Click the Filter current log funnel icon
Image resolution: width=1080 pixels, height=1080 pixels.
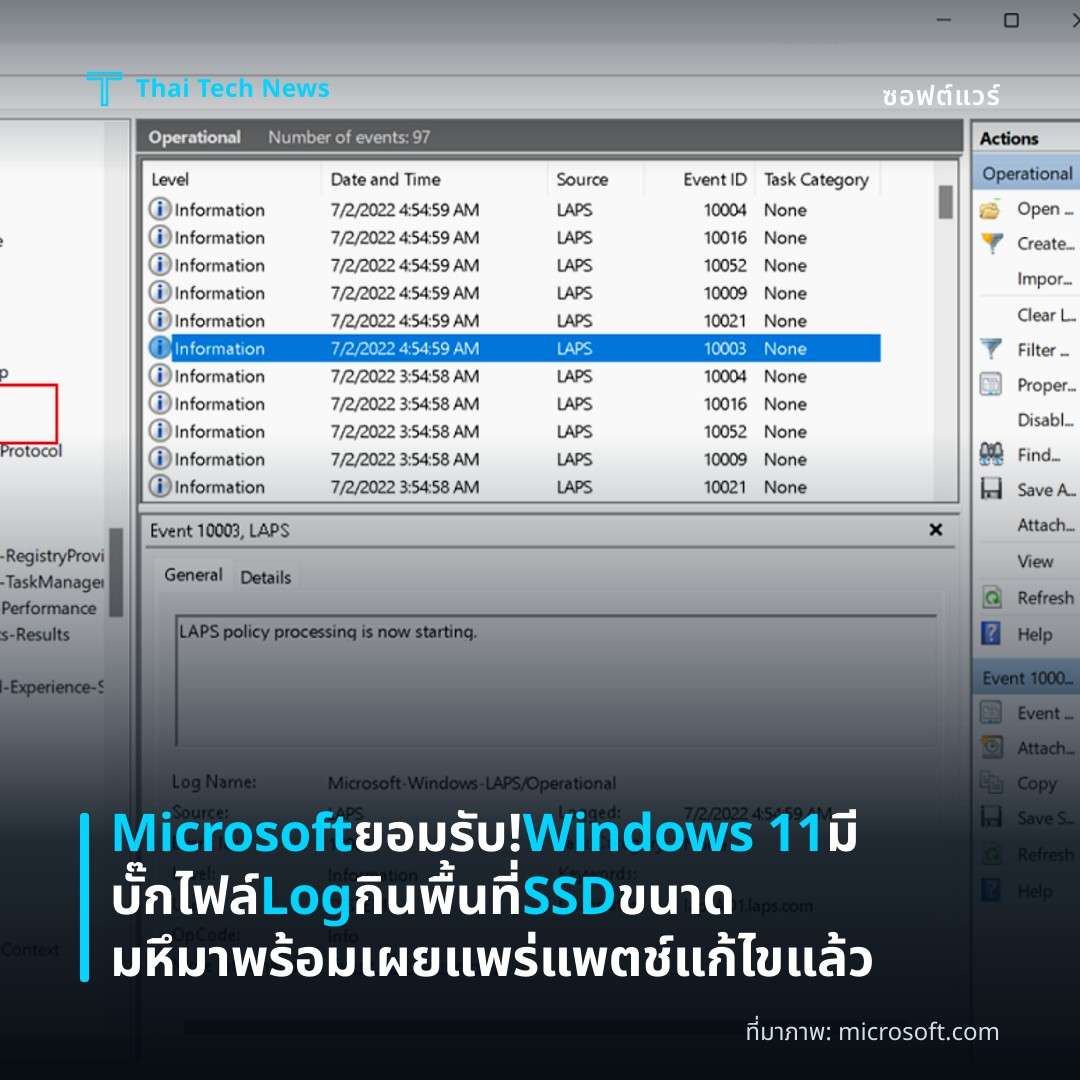990,349
